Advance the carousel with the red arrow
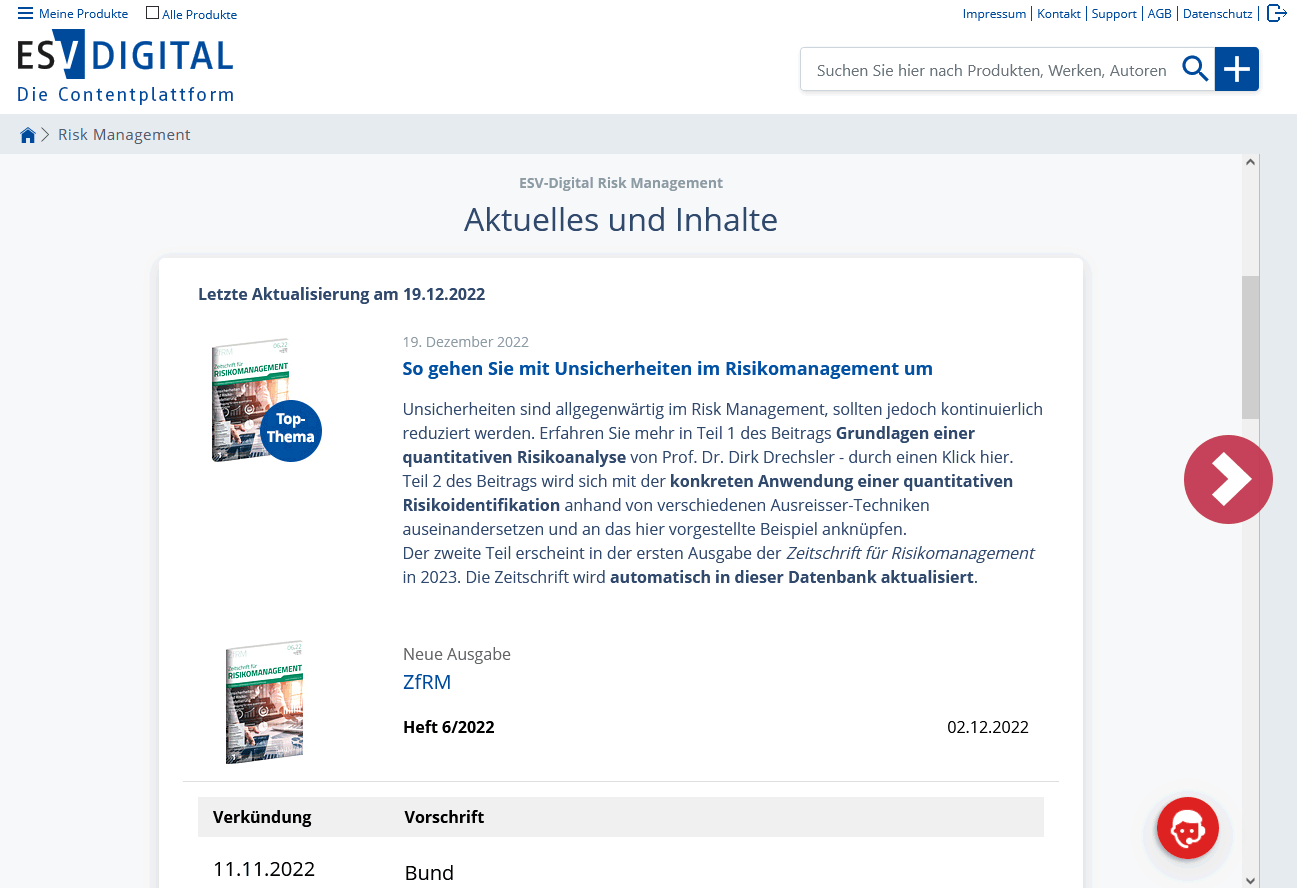This screenshot has width=1297, height=888. (1228, 480)
